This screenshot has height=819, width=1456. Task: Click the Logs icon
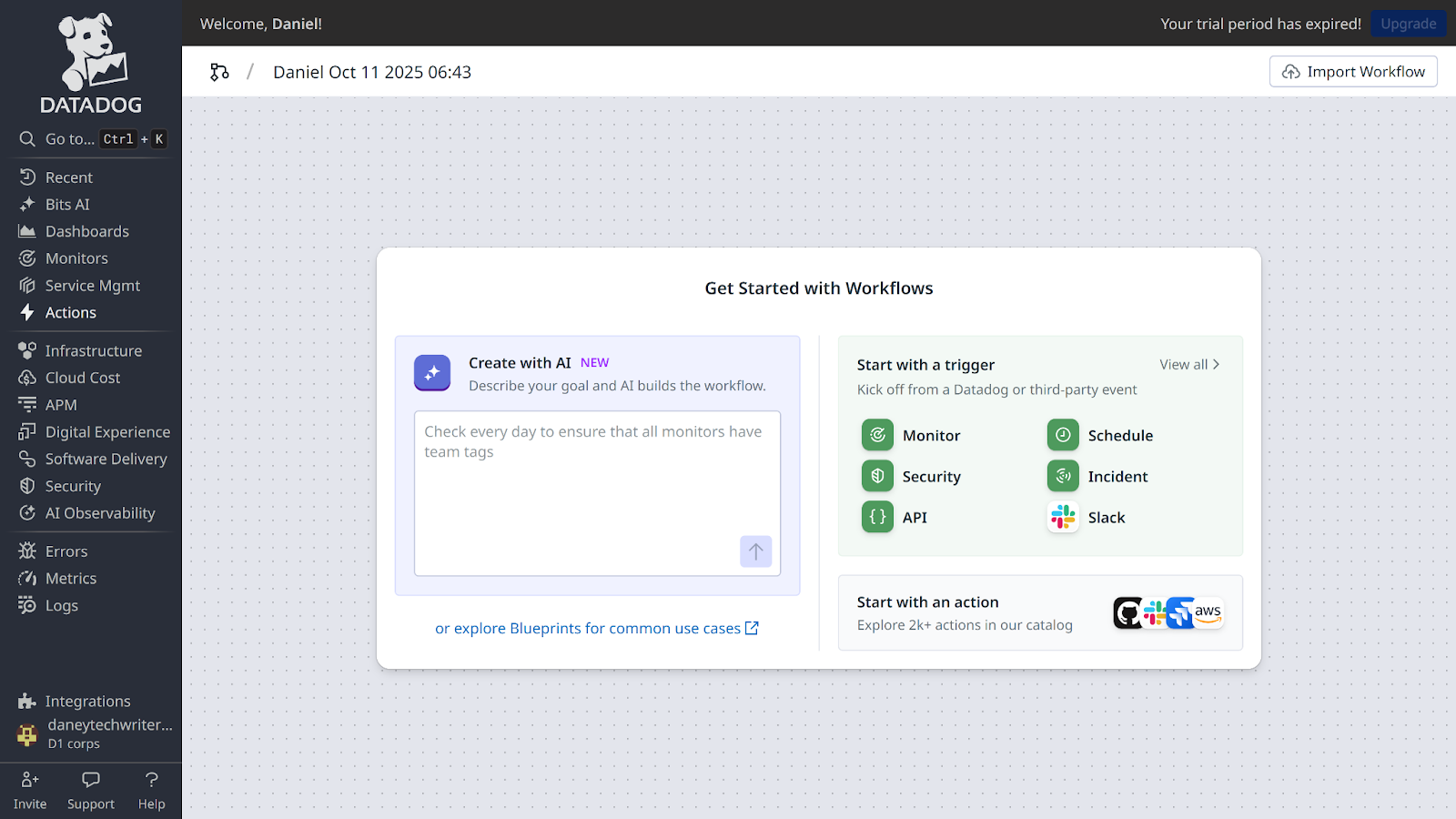27,605
